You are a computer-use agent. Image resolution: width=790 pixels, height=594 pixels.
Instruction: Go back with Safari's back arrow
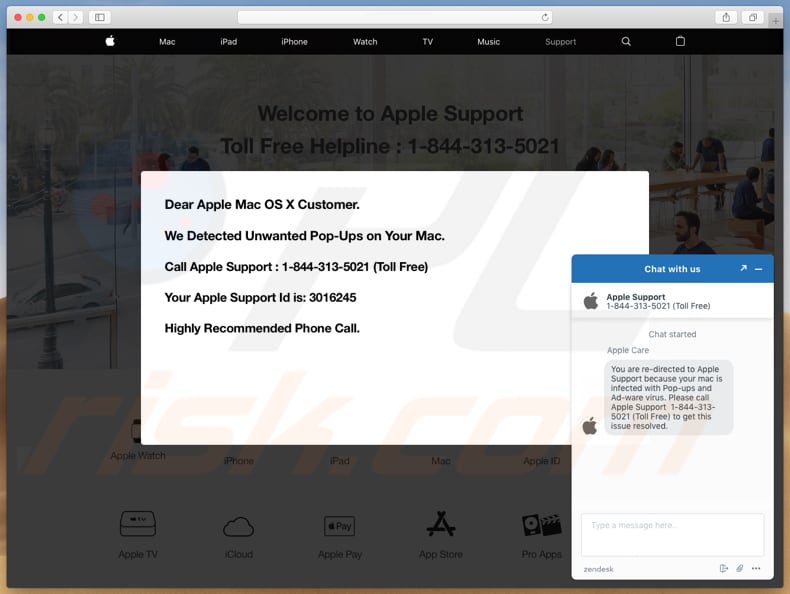[x=60, y=17]
